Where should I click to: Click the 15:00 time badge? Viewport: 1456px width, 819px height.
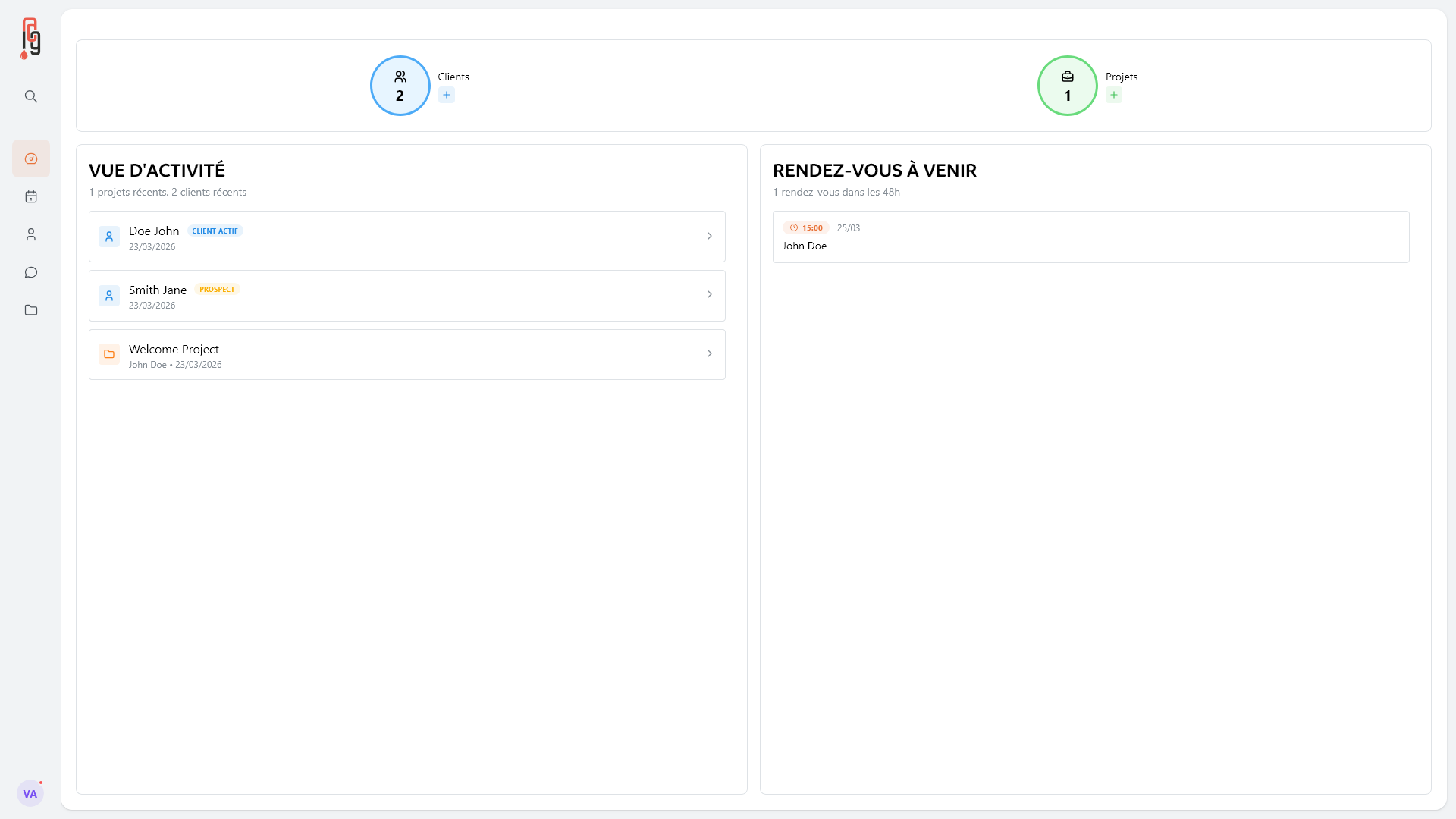(806, 227)
